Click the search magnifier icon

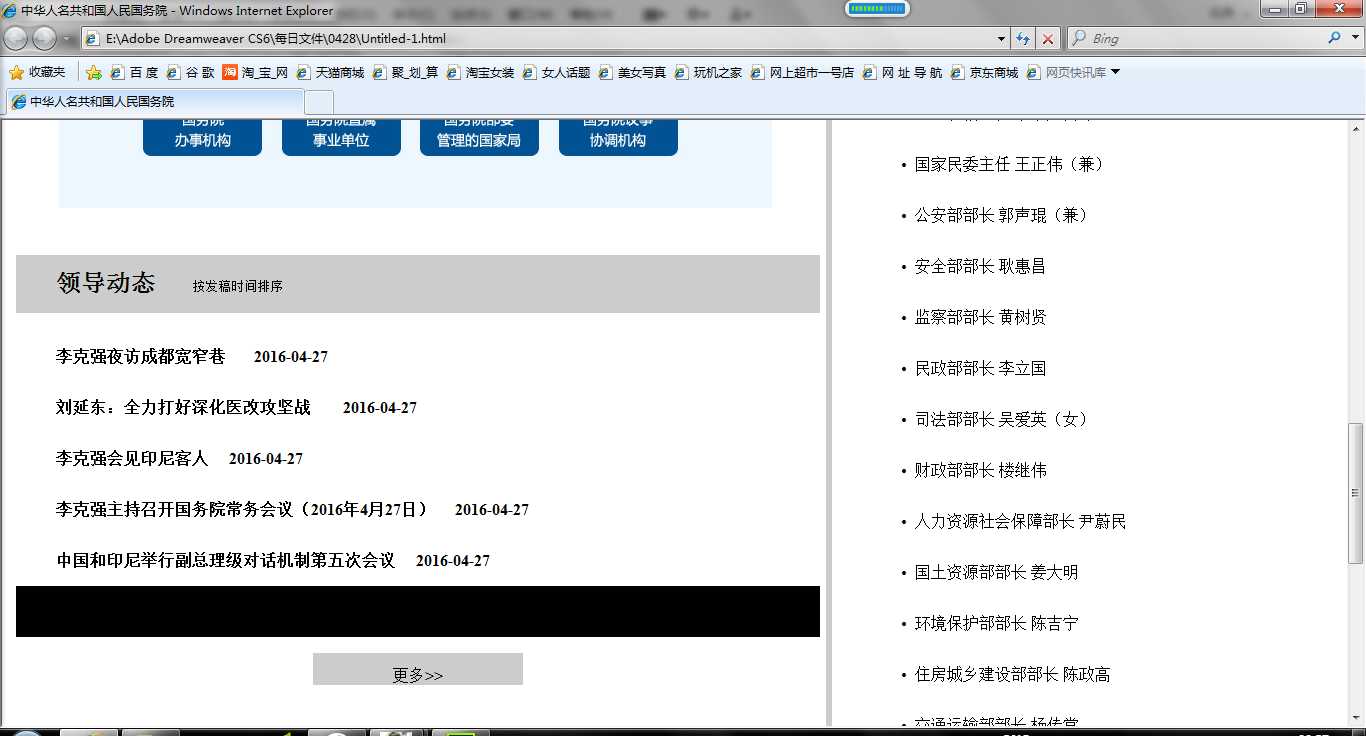(1334, 38)
